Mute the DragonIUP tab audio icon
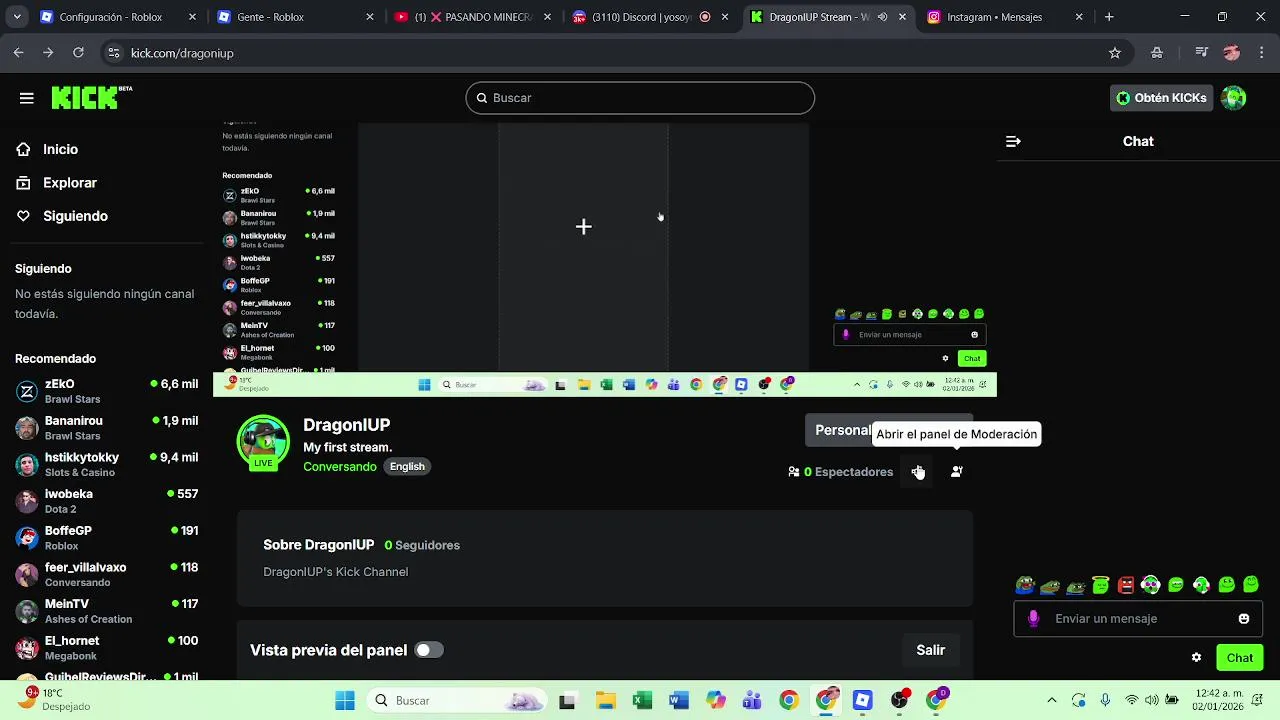1280x720 pixels. tap(882, 17)
